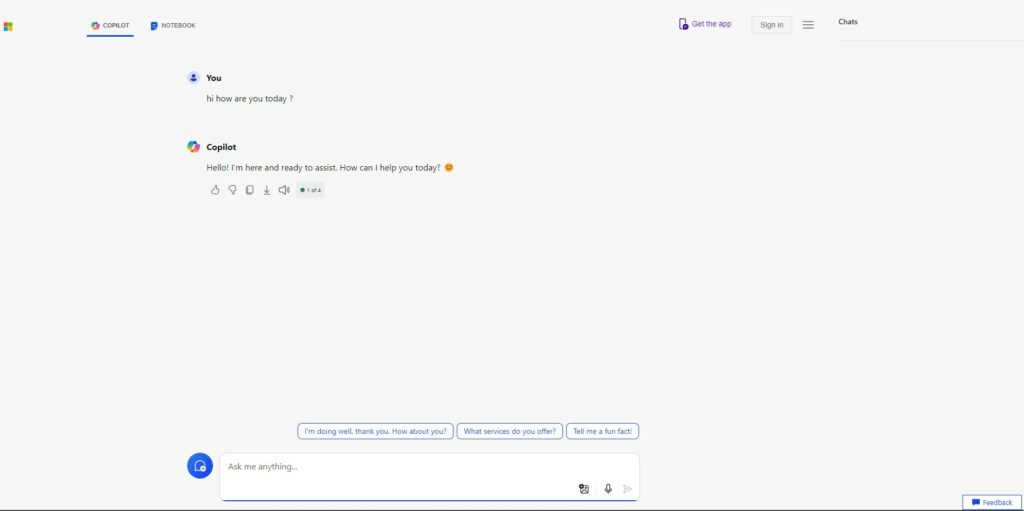Like the response with thumbs up
The width and height of the screenshot is (1024, 511).
click(x=215, y=190)
